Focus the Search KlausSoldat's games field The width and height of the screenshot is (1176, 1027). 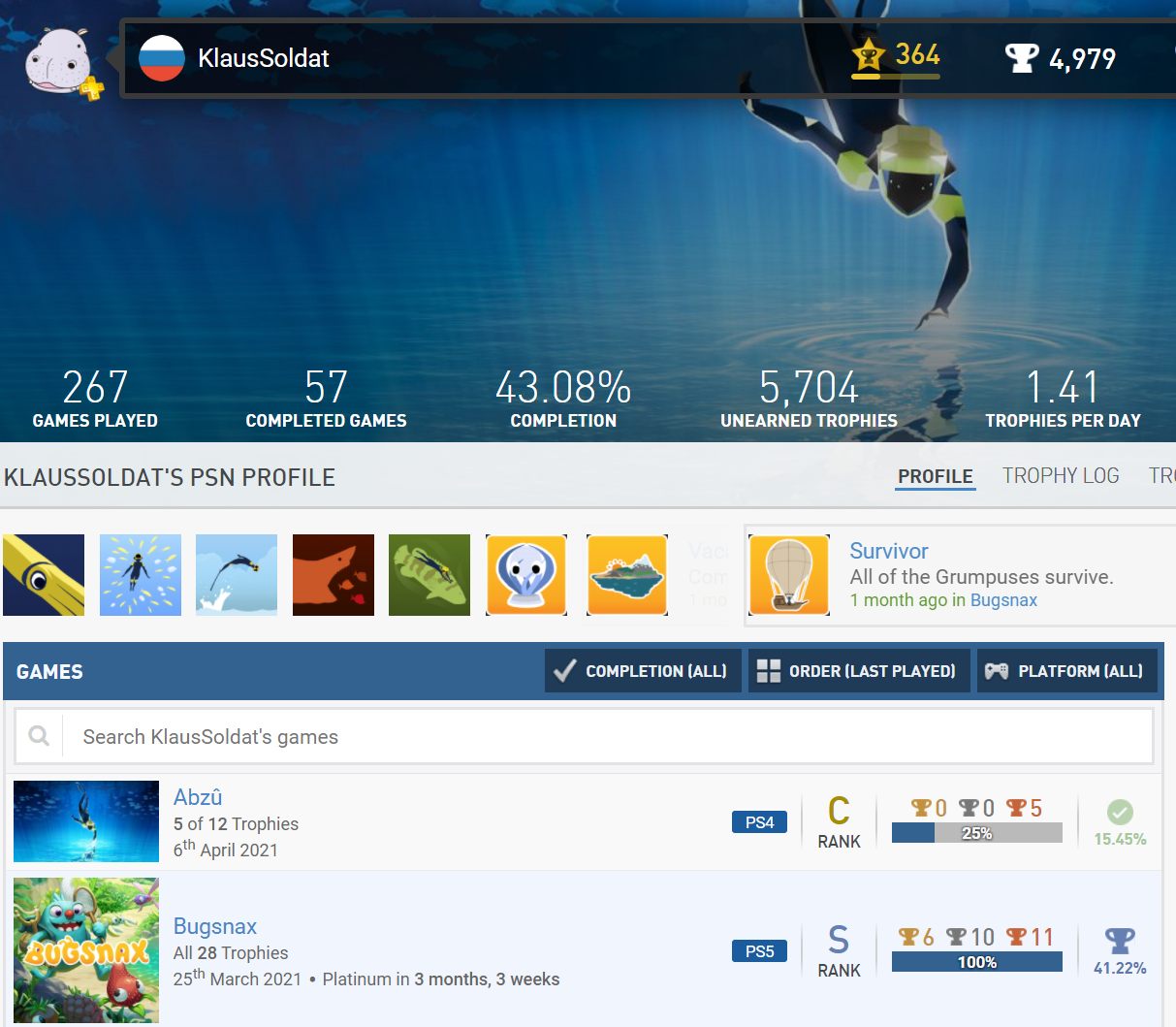tap(584, 736)
